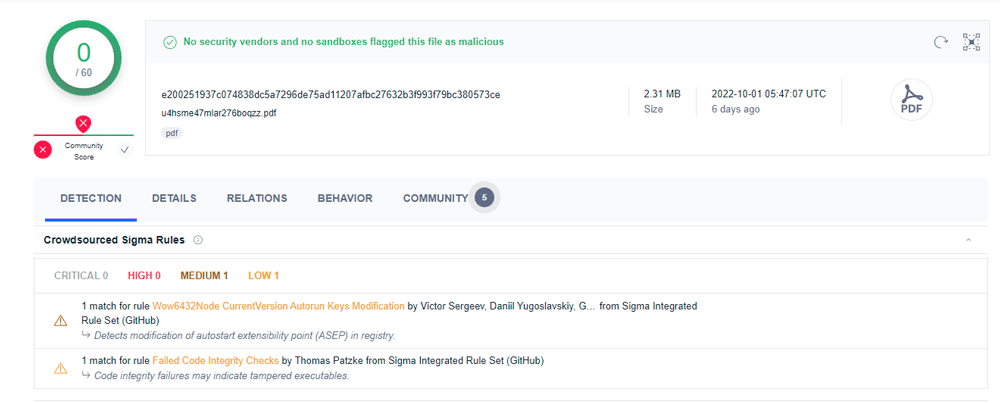1000x403 pixels.
Task: Click the PDF file type icon
Action: pyautogui.click(x=911, y=99)
